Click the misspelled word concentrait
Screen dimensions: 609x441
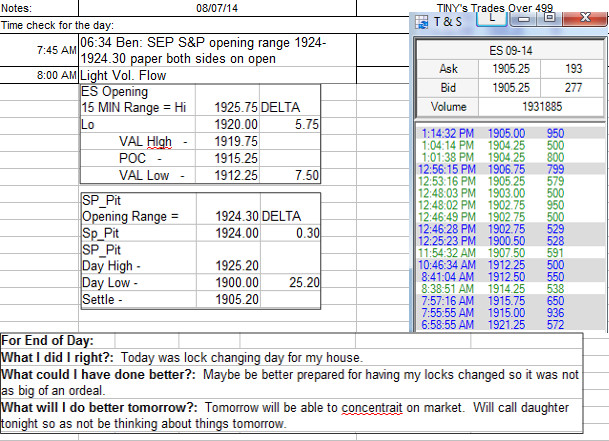pyautogui.click(x=372, y=408)
